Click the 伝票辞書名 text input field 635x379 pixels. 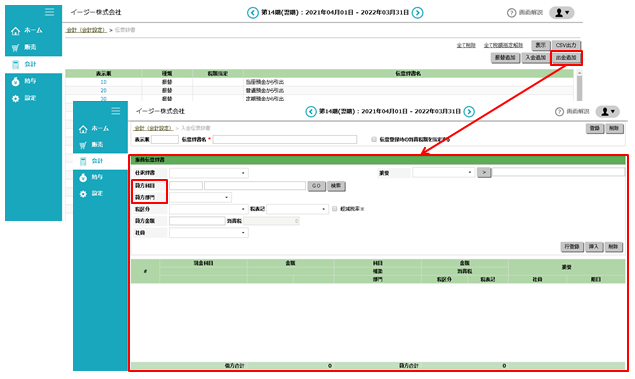click(285, 139)
